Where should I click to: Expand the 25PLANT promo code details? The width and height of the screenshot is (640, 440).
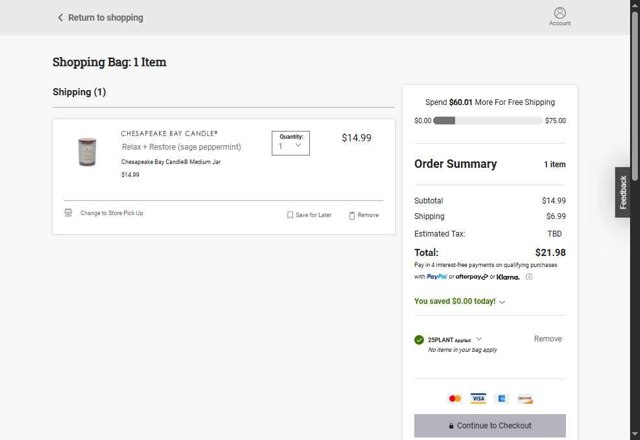pyautogui.click(x=479, y=339)
